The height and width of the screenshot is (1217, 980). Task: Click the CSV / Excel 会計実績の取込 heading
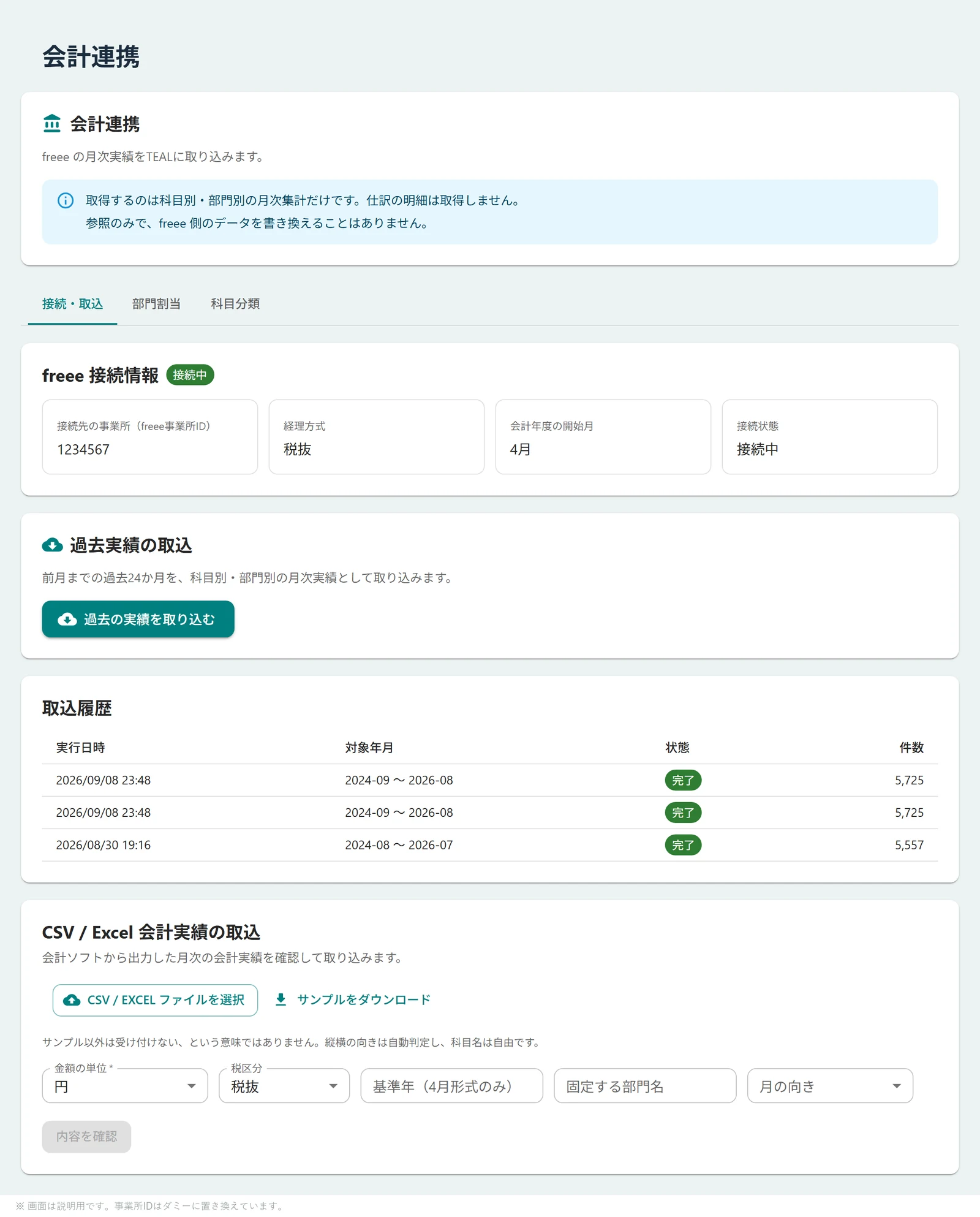151,933
